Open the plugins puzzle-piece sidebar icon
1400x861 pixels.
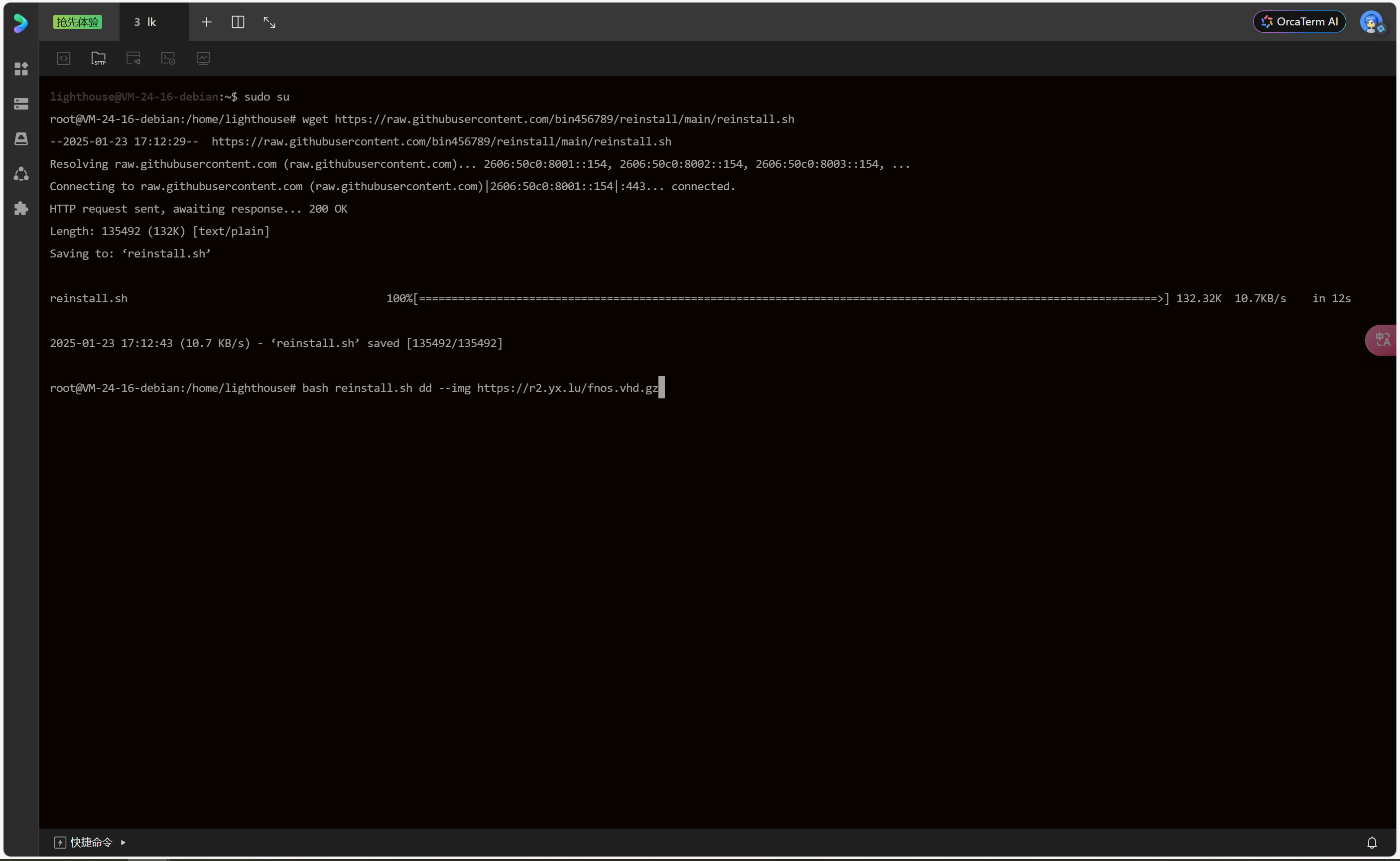(x=21, y=209)
